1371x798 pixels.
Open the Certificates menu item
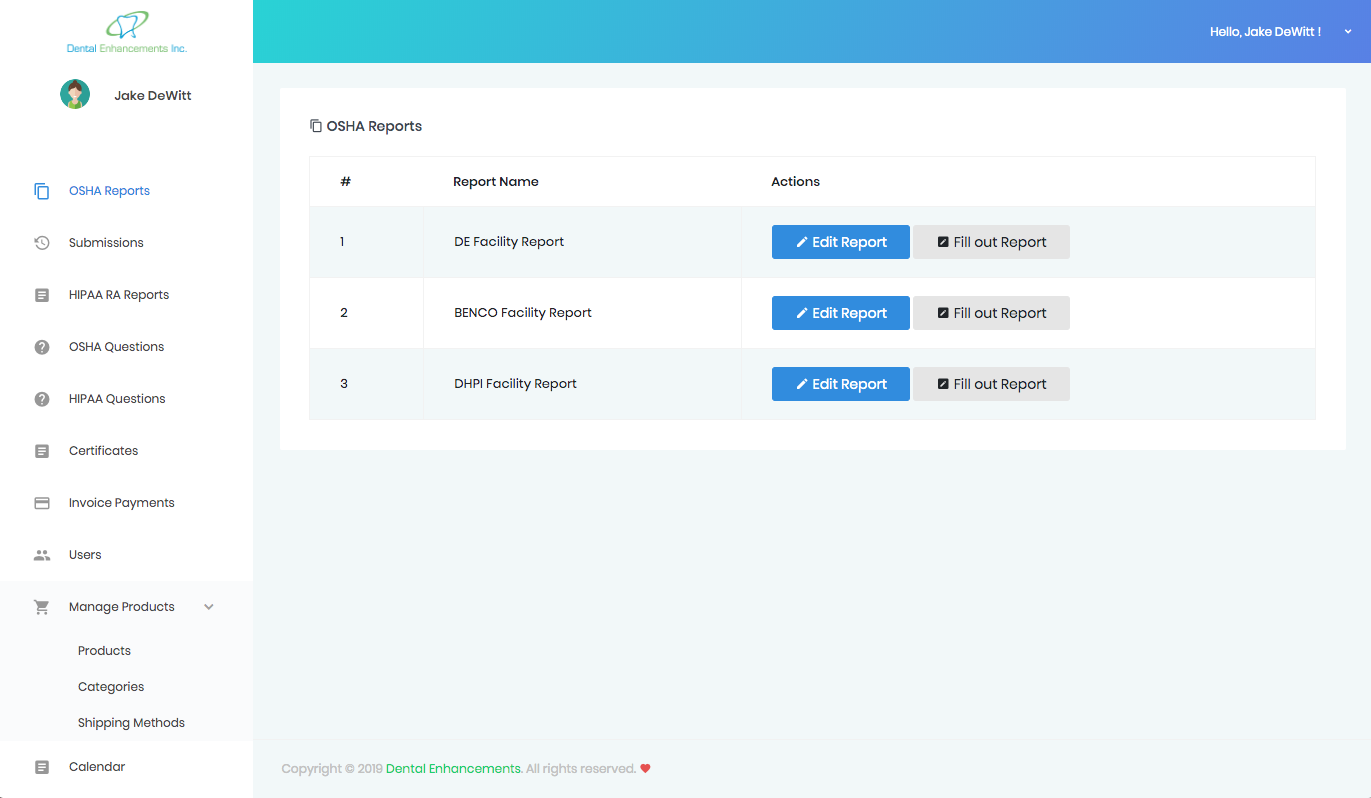tap(103, 451)
